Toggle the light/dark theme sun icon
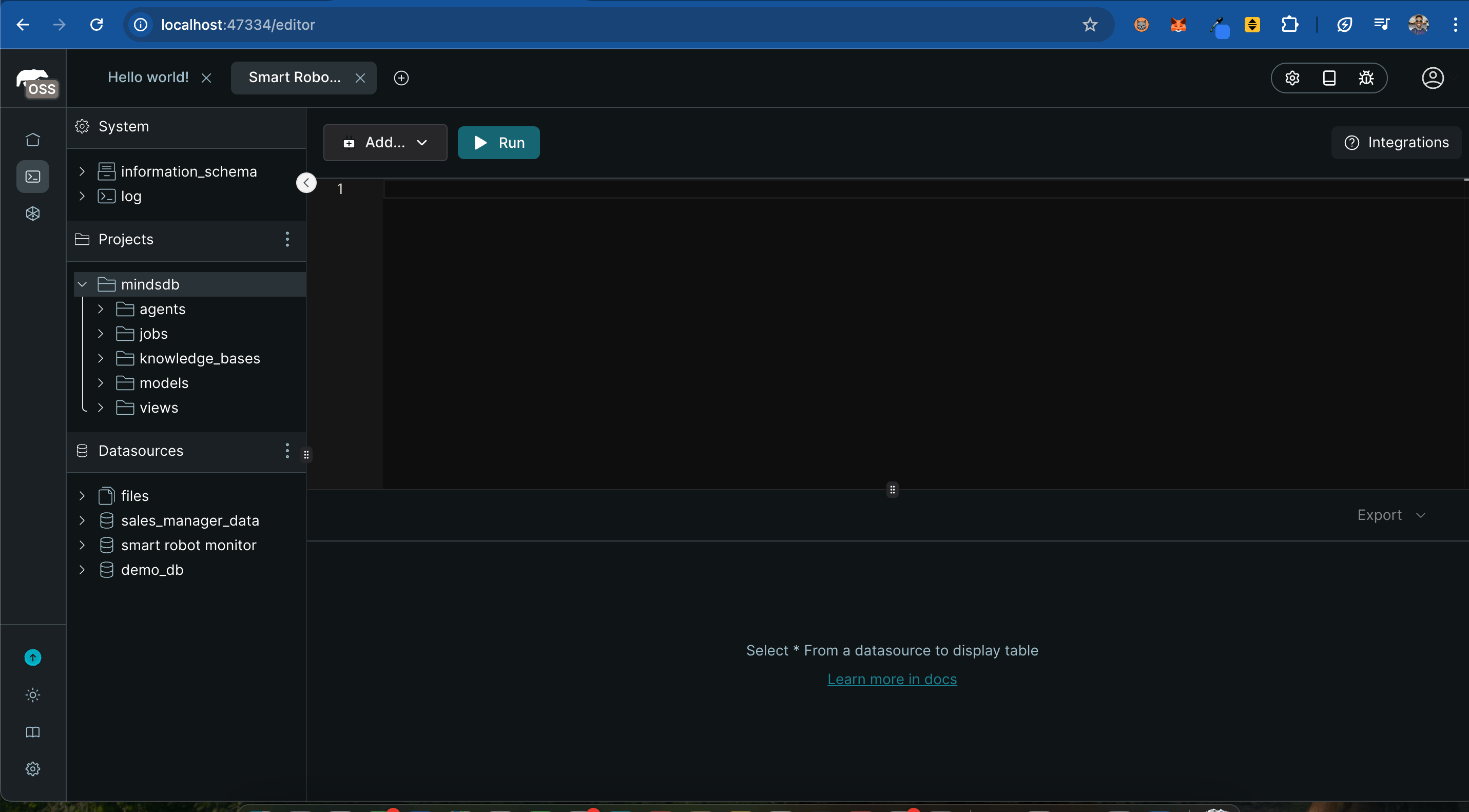The width and height of the screenshot is (1469, 812). [x=32, y=694]
